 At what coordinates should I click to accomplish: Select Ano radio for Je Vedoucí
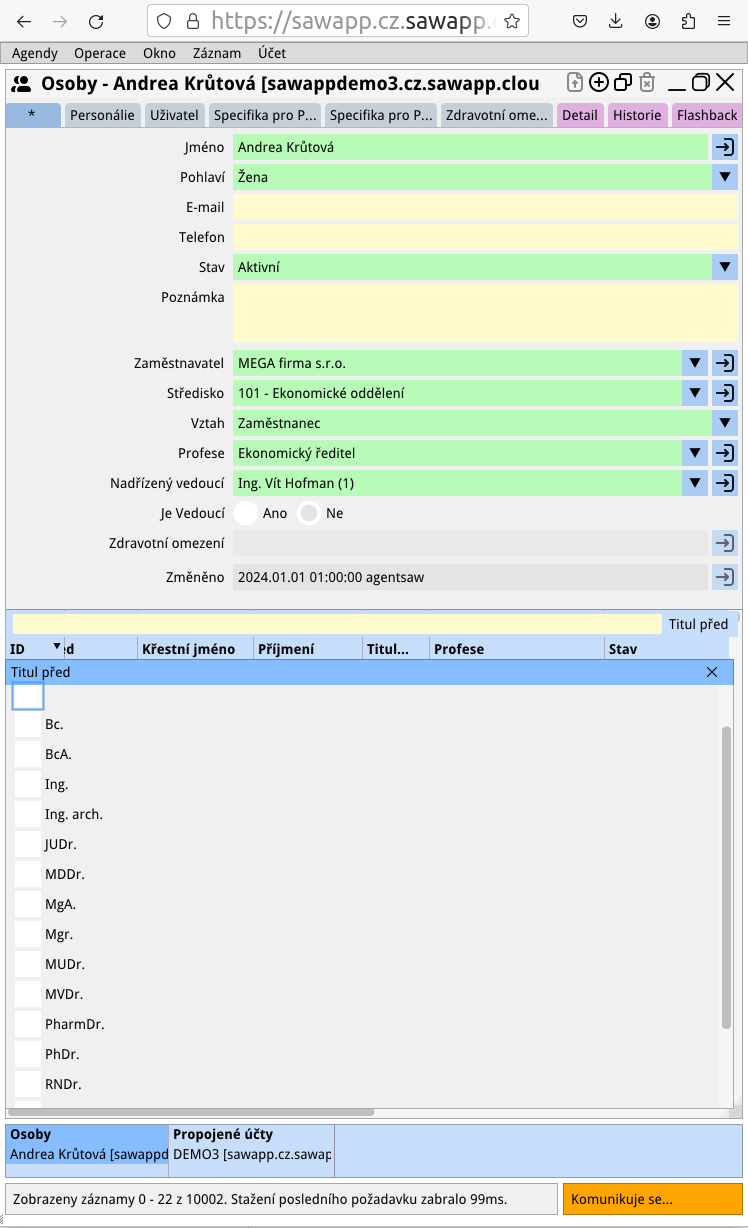click(246, 513)
